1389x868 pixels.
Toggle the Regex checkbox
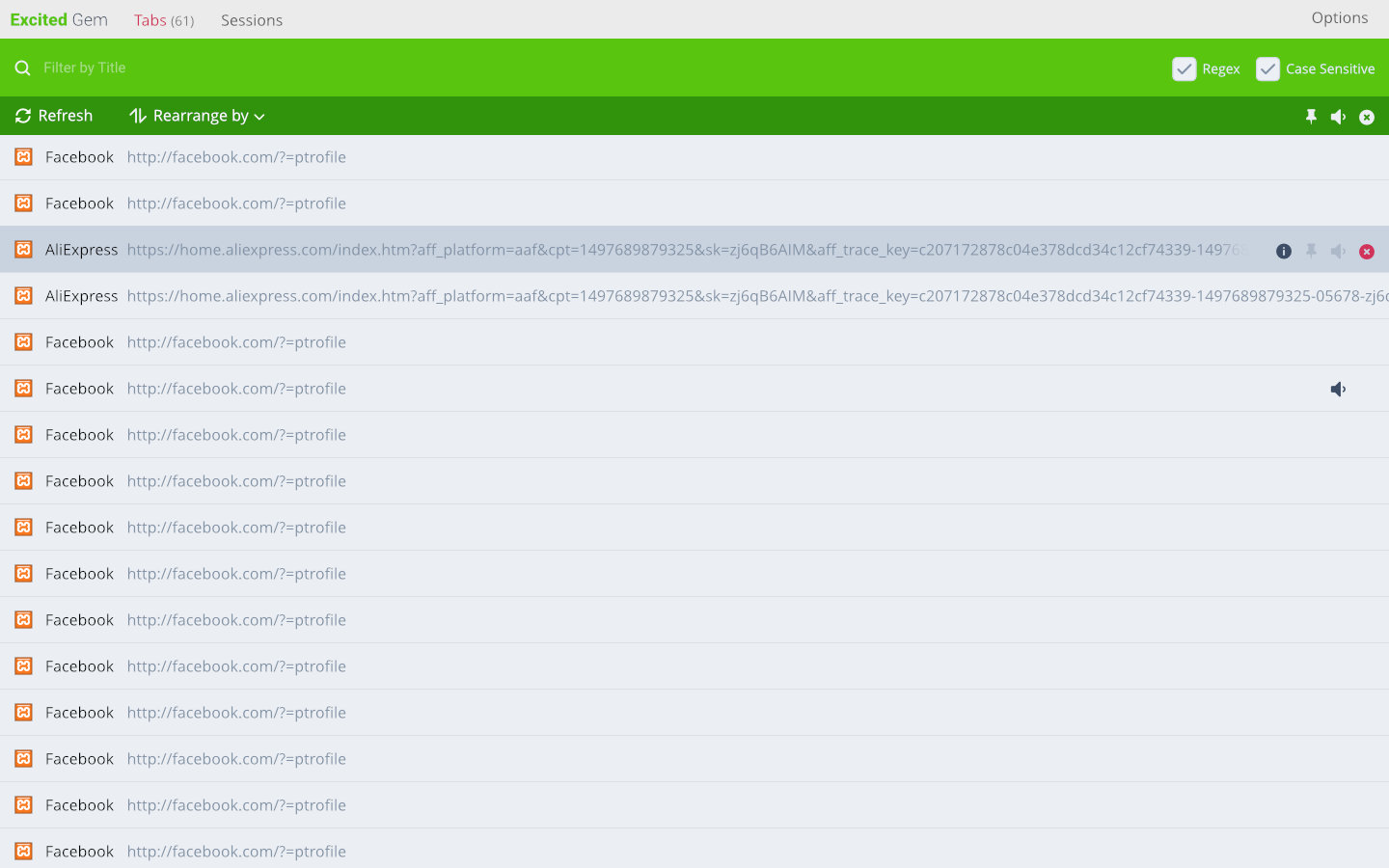pyautogui.click(x=1185, y=68)
